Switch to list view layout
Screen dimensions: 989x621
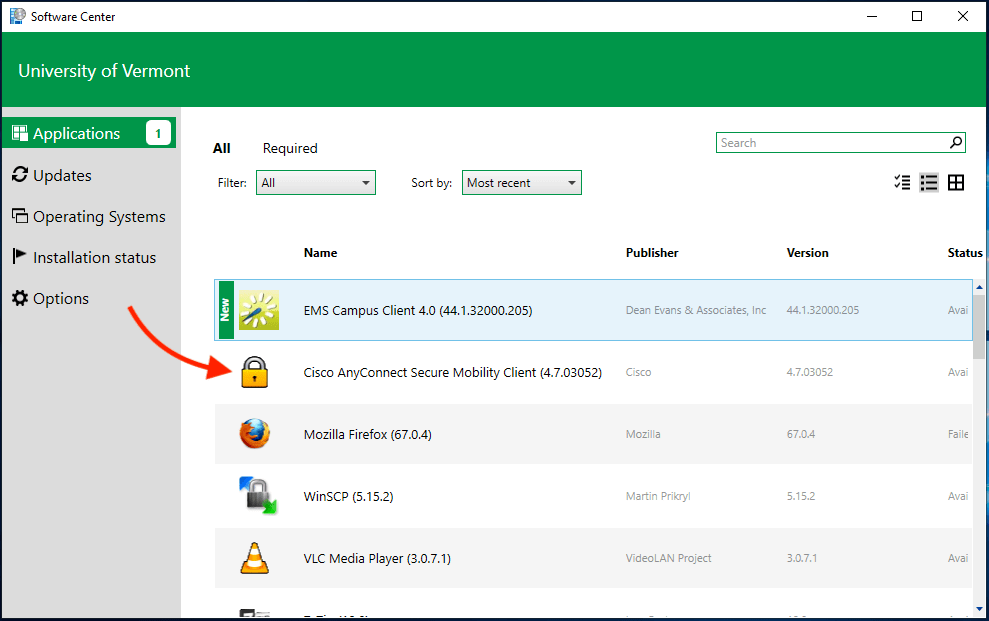[x=929, y=182]
